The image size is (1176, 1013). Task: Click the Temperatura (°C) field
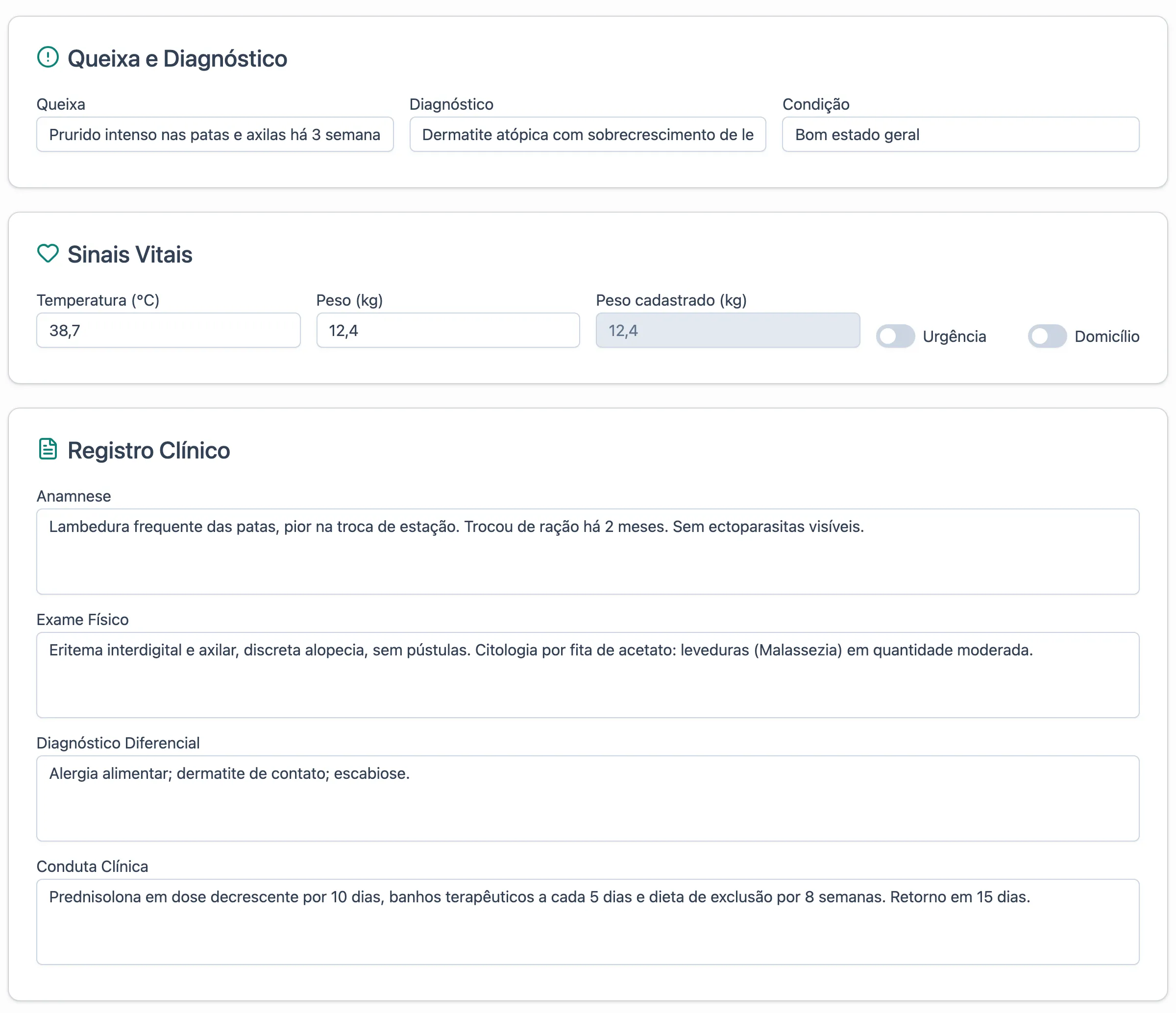pyautogui.click(x=169, y=330)
